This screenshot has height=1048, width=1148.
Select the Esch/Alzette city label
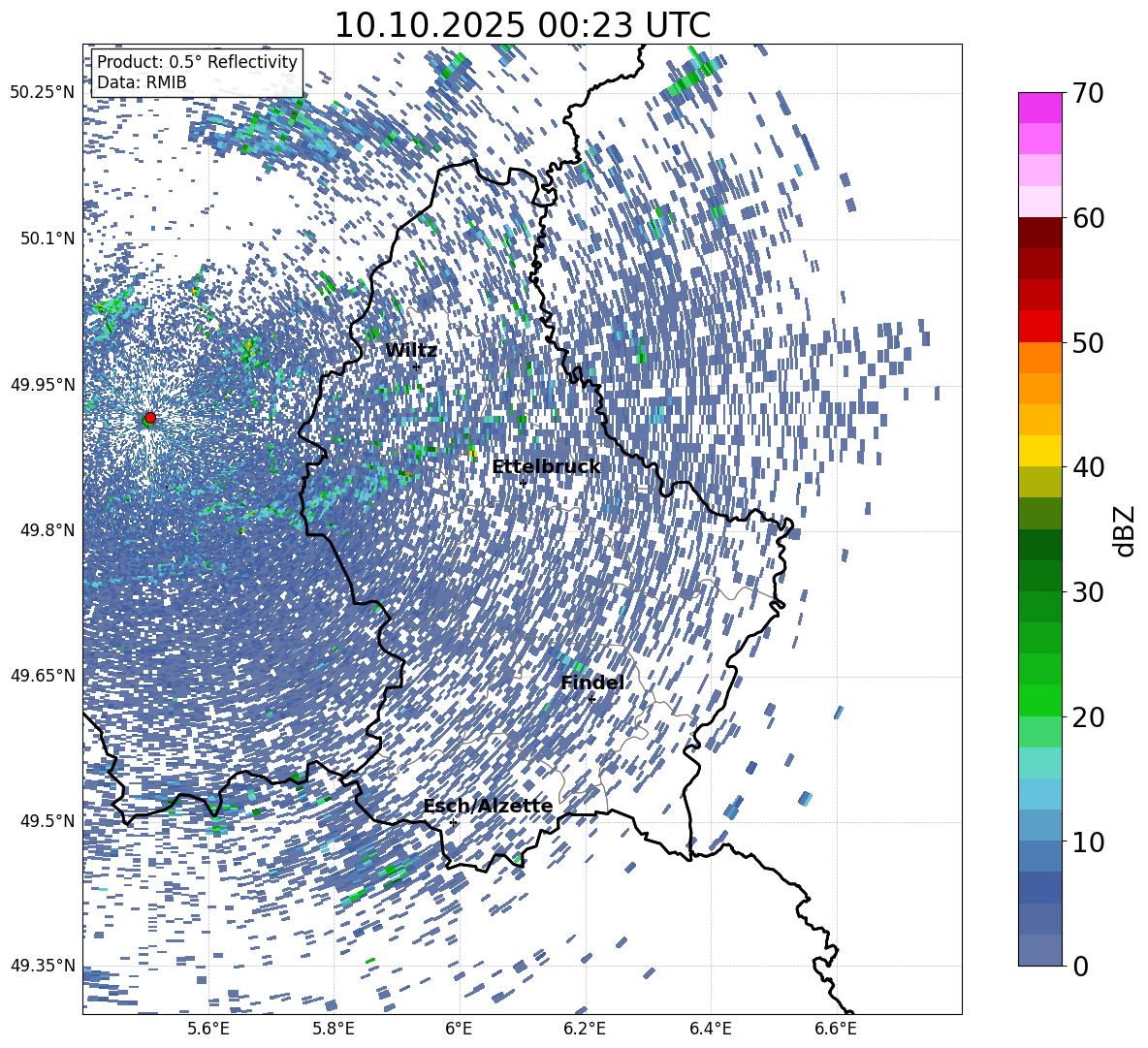(488, 807)
